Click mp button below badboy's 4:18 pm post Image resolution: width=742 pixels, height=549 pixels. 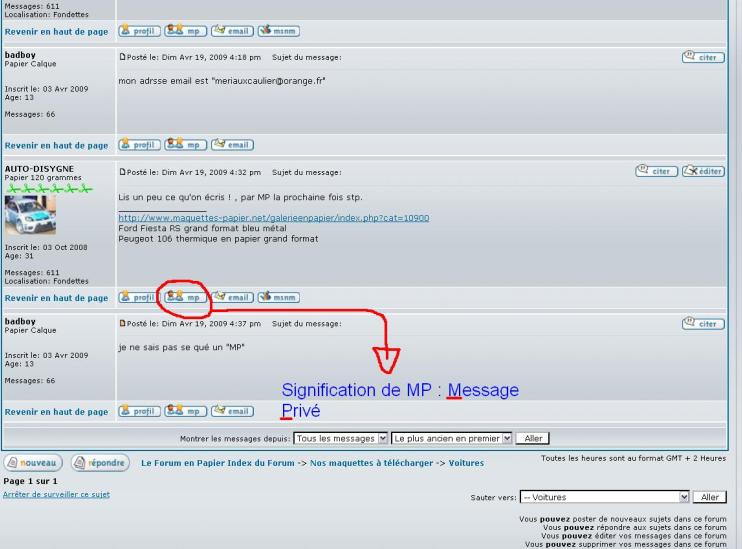[x=186, y=145]
